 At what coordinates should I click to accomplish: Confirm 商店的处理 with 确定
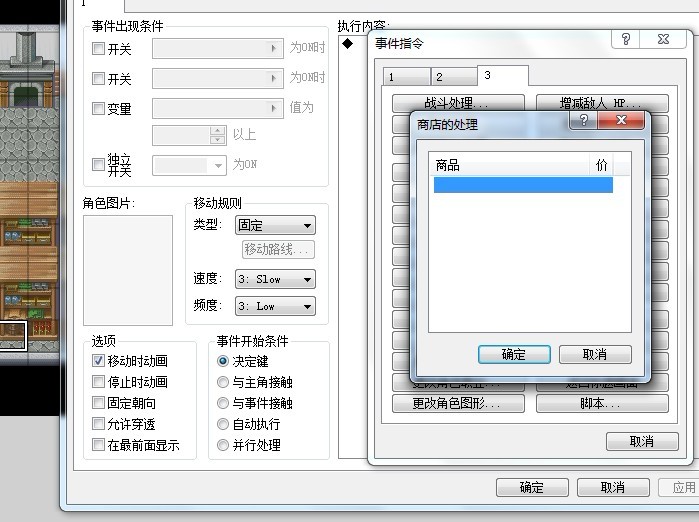tap(514, 354)
